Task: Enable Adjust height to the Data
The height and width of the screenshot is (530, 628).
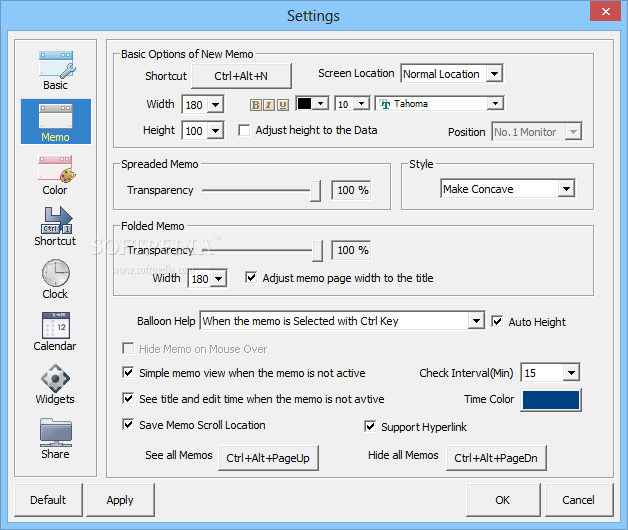Action: (x=244, y=130)
